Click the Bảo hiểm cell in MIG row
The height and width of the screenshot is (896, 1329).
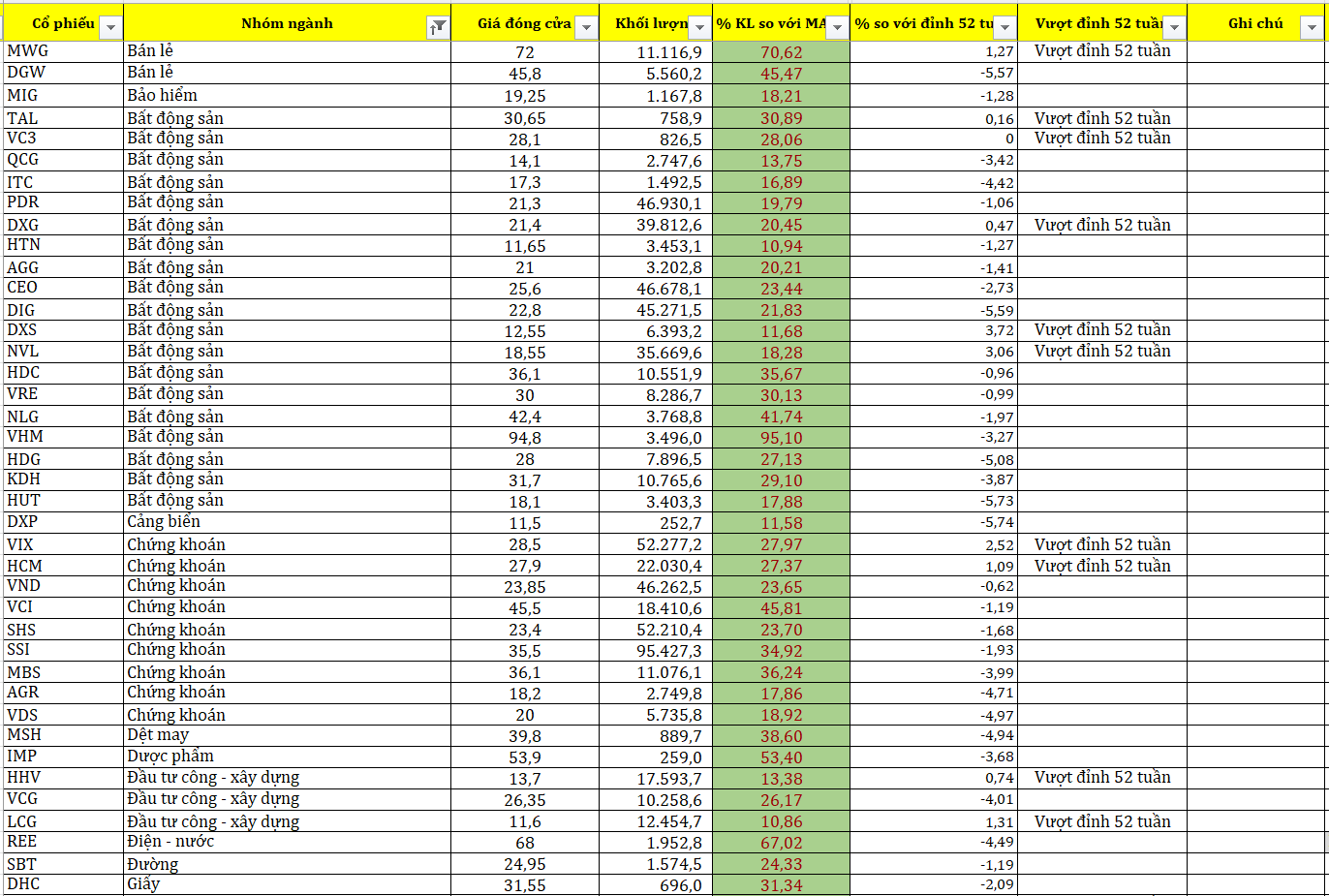pos(287,95)
